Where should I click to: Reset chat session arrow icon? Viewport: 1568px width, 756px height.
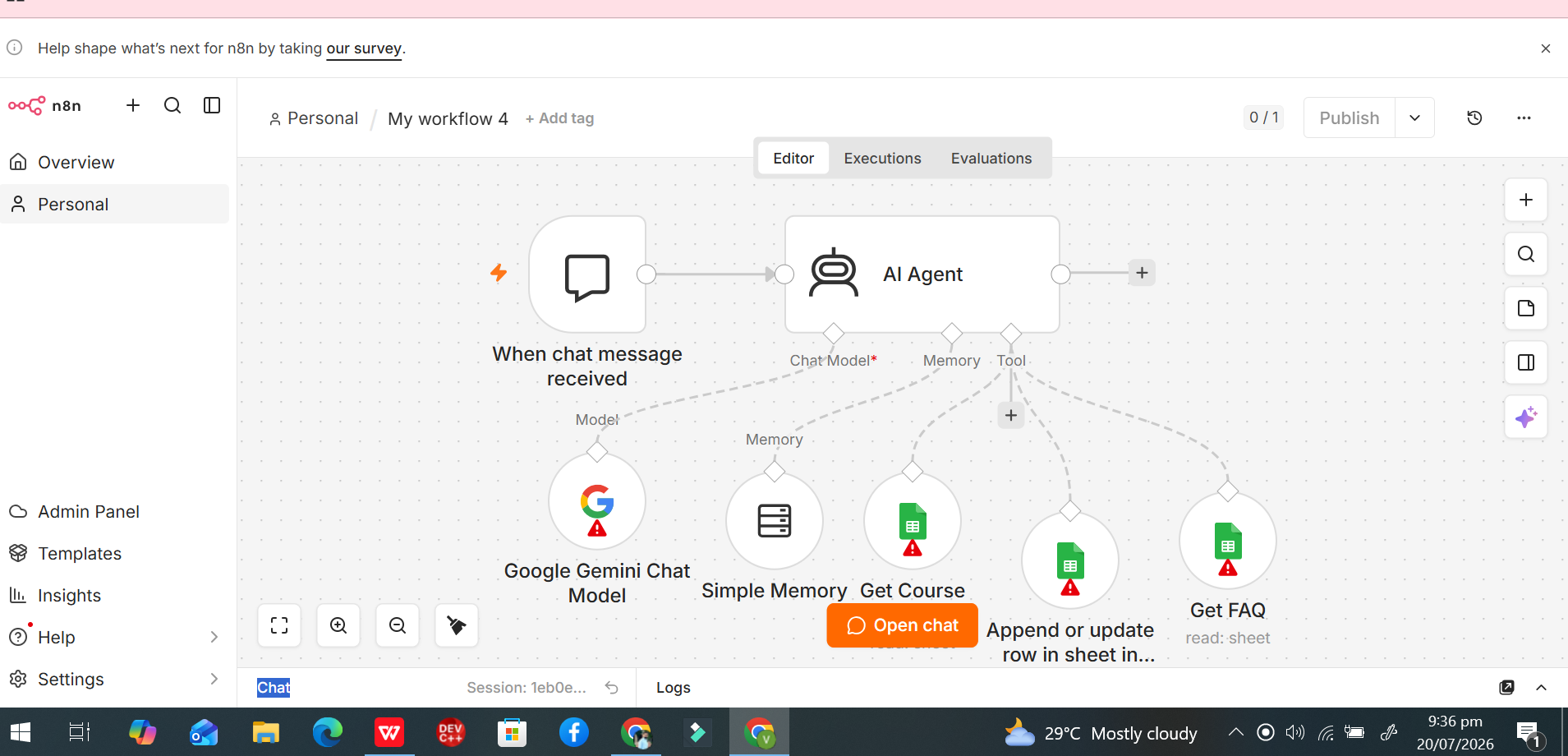(x=612, y=688)
